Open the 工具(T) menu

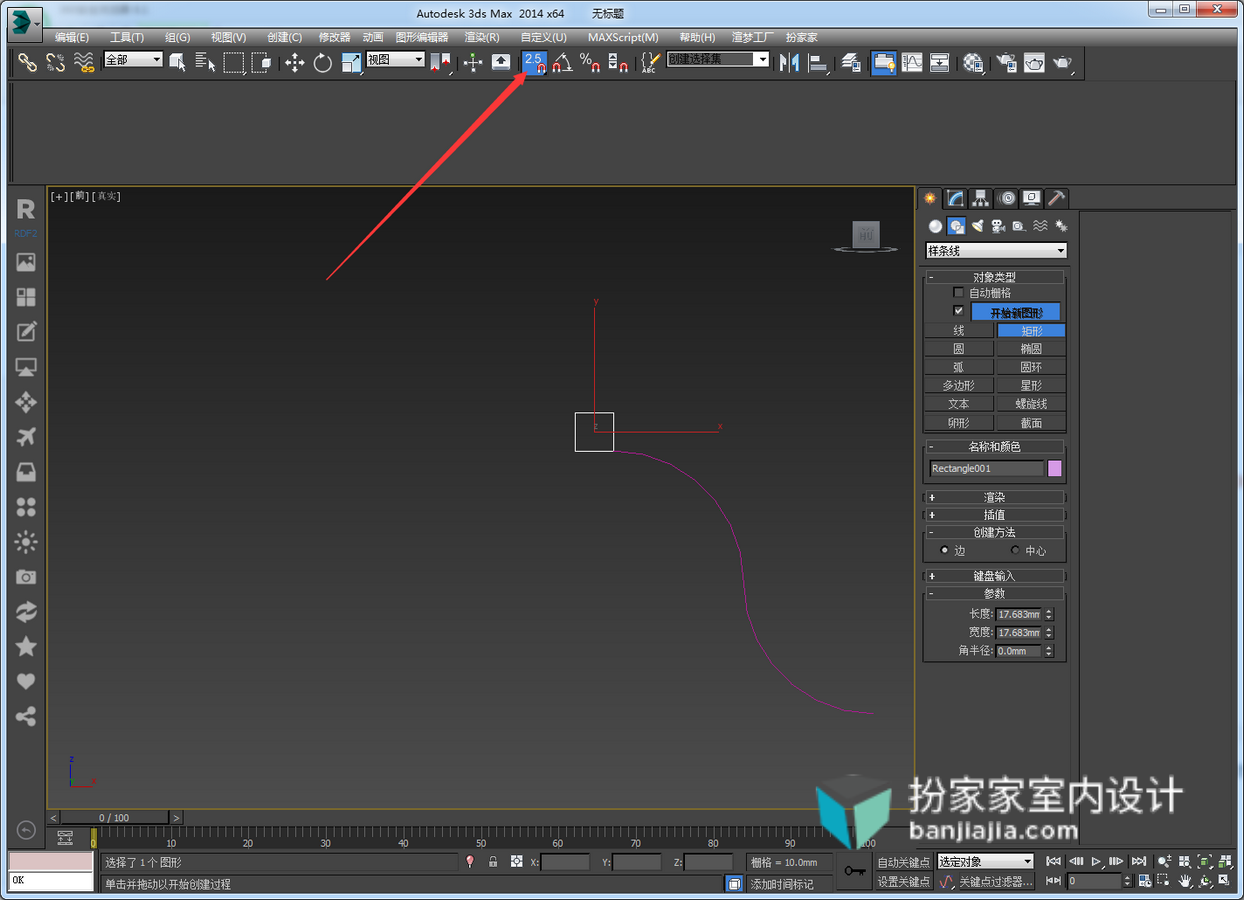pyautogui.click(x=127, y=37)
